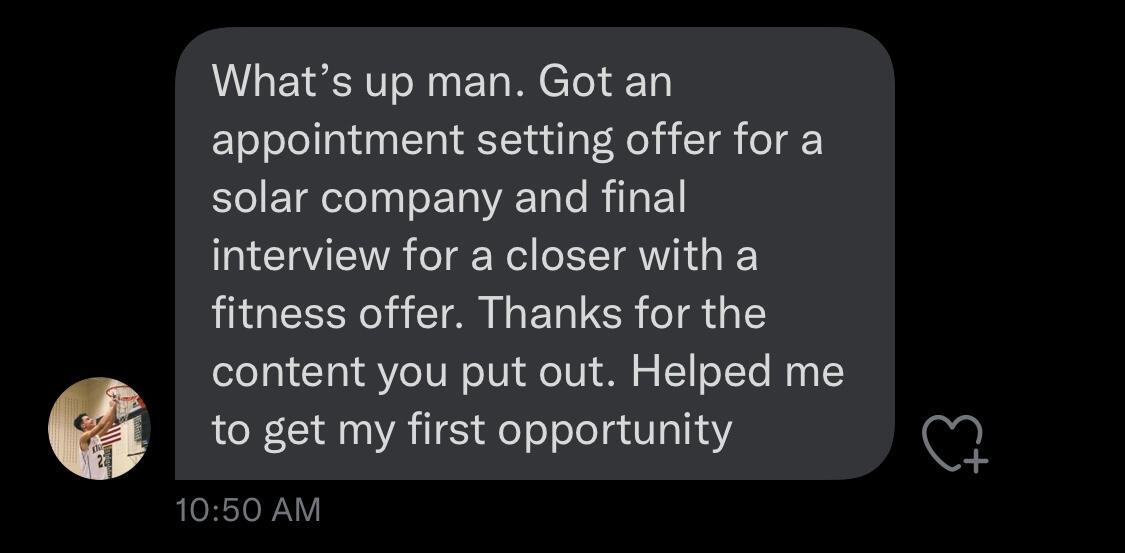Image resolution: width=1125 pixels, height=553 pixels.
Task: Click "to get my" on the last line
Action: point(303,430)
